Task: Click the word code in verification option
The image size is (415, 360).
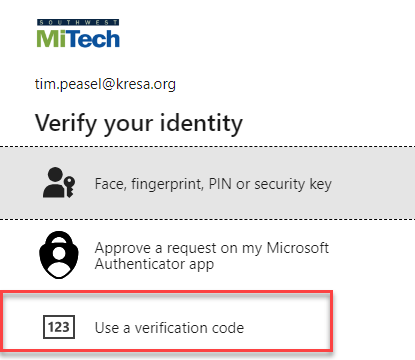Action: point(228,328)
